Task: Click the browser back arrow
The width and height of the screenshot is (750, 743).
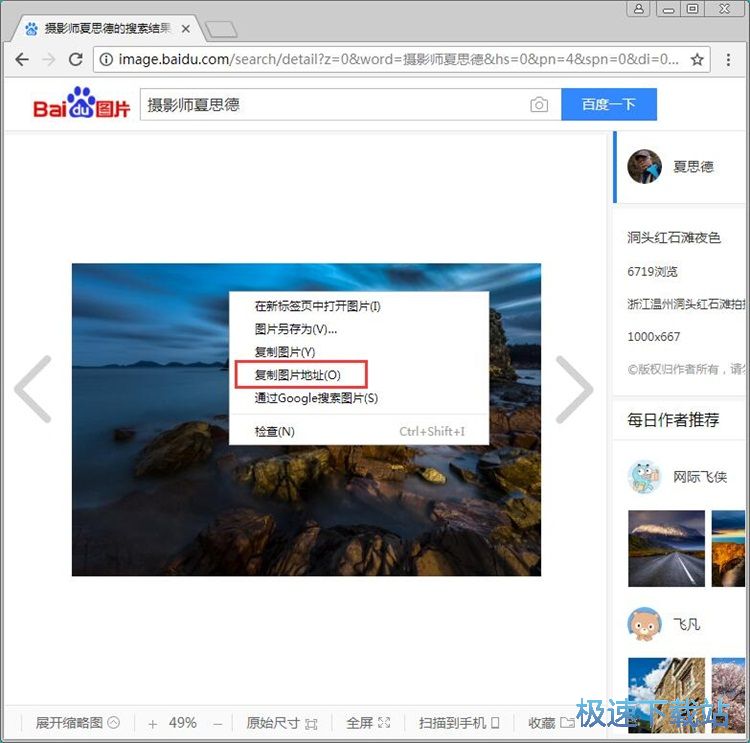Action: pyautogui.click(x=22, y=59)
